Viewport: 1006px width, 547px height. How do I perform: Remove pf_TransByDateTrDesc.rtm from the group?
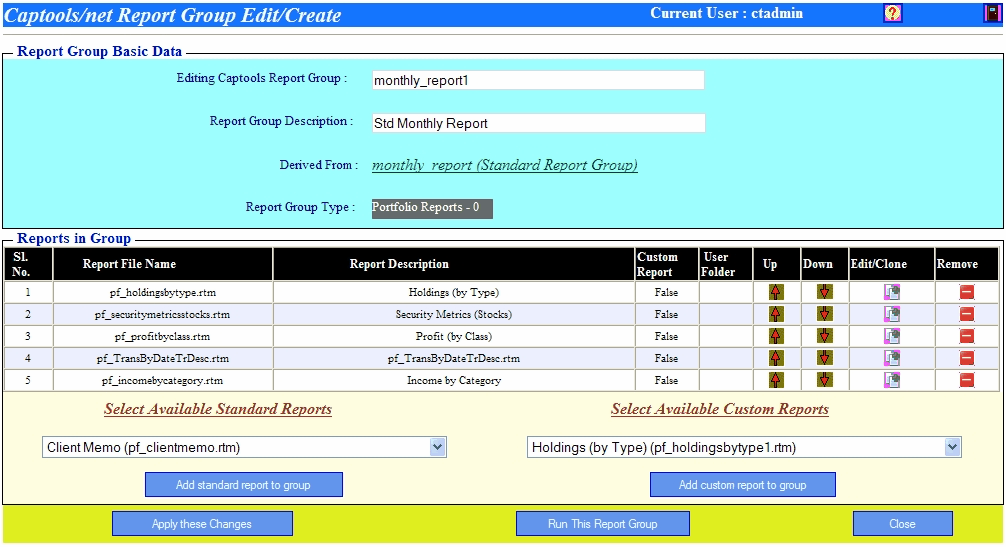966,358
